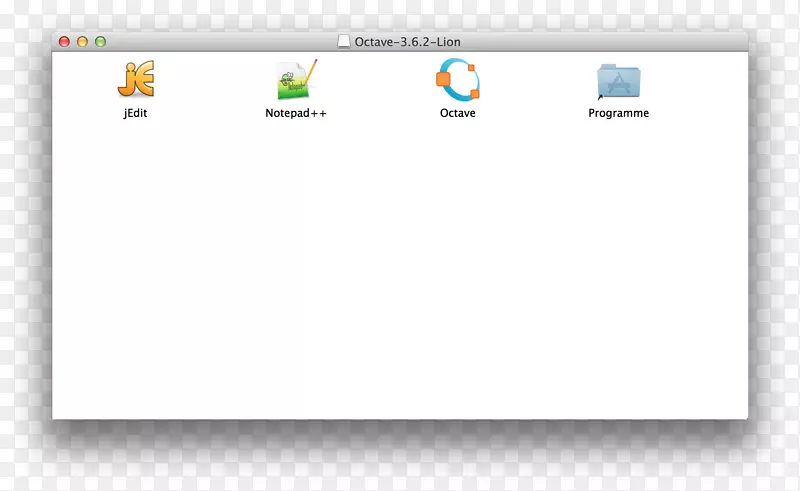Click the Octave label text
Viewport: 800px width, 491px height.
tap(458, 113)
